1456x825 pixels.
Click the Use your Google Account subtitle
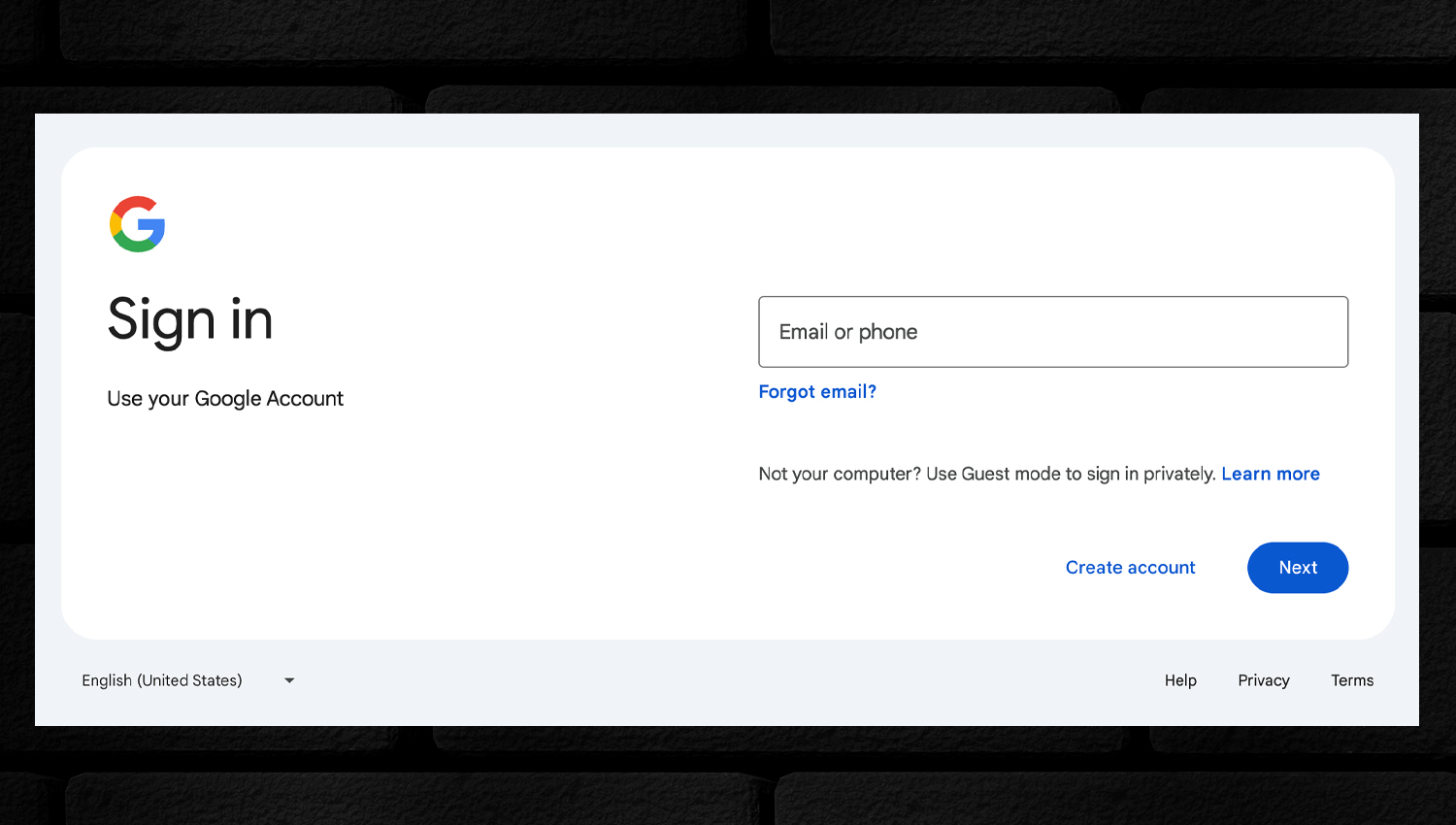click(x=225, y=399)
